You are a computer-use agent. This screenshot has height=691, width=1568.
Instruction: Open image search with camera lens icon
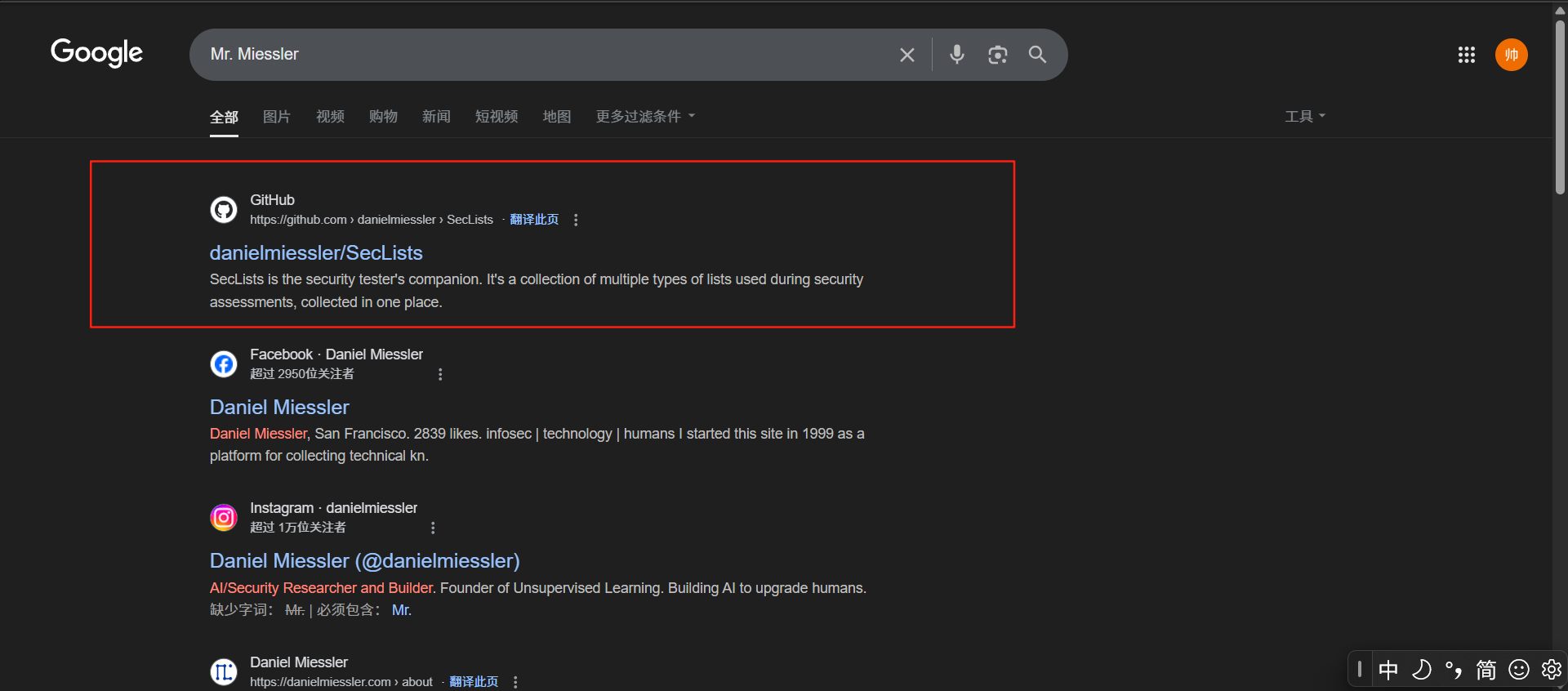(x=997, y=55)
